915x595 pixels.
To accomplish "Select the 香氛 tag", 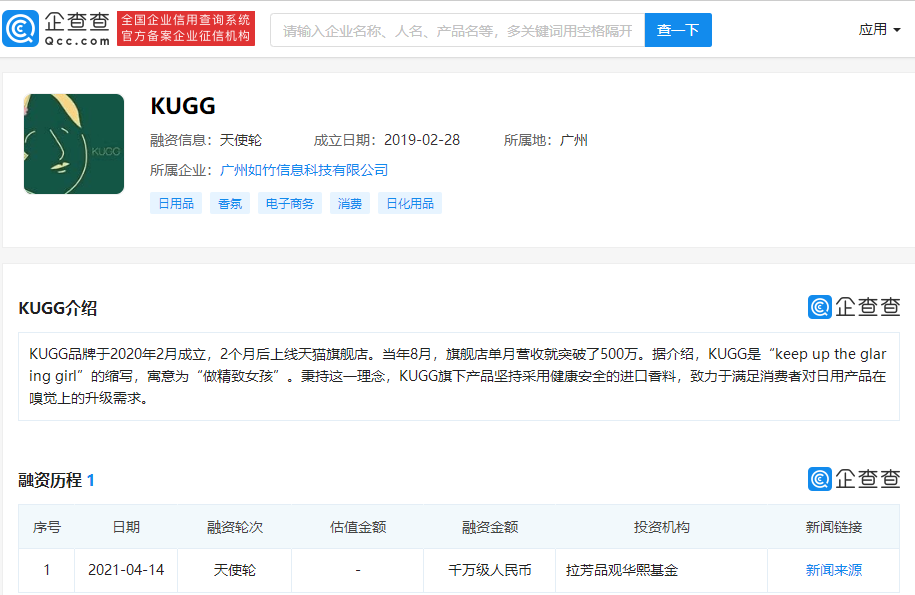I will (230, 204).
